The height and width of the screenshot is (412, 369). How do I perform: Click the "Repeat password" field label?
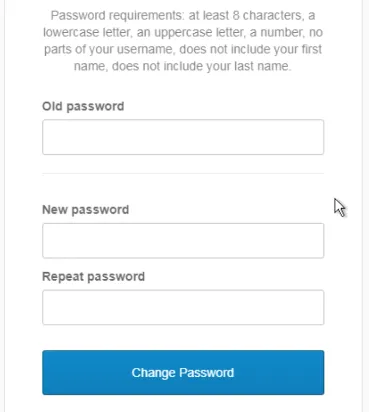[x=94, y=277]
